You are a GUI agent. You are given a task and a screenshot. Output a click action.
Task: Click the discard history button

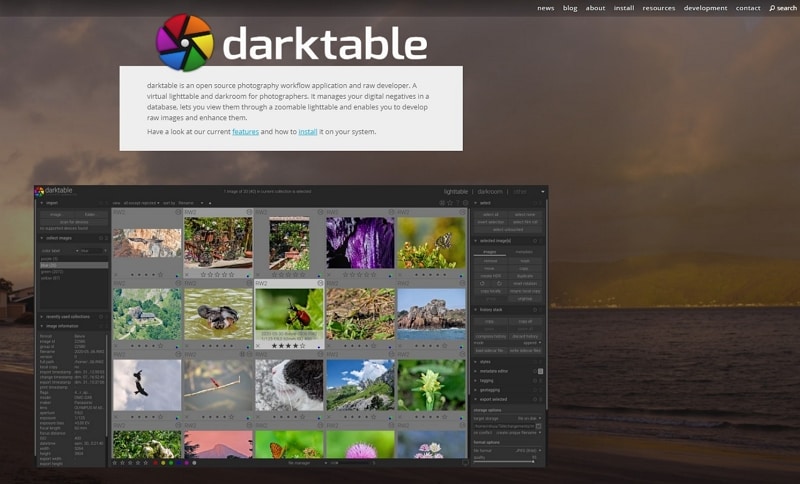[x=524, y=337]
